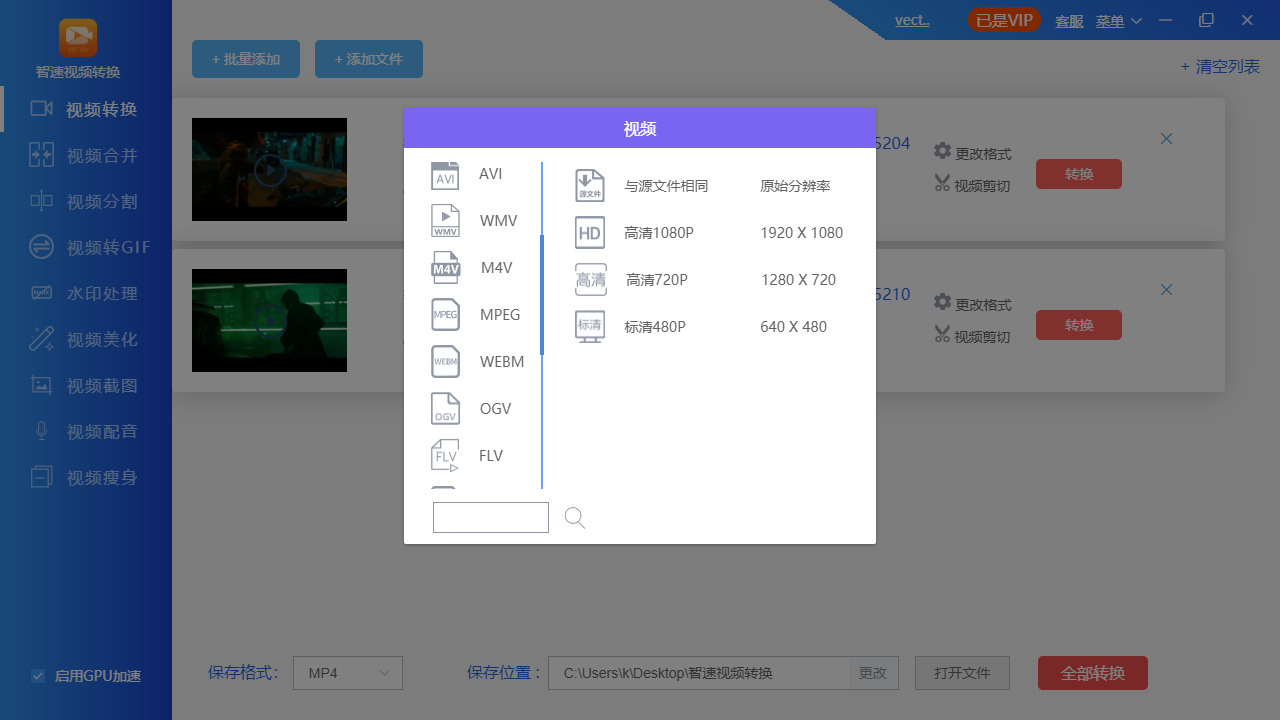Open the MP4 保存格式 dropdown
Image resolution: width=1280 pixels, height=720 pixels.
point(347,673)
